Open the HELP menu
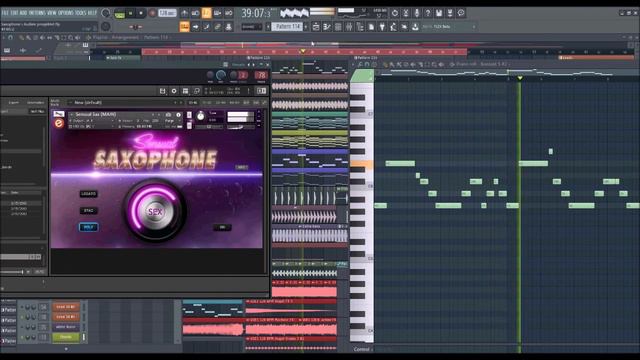 92,13
